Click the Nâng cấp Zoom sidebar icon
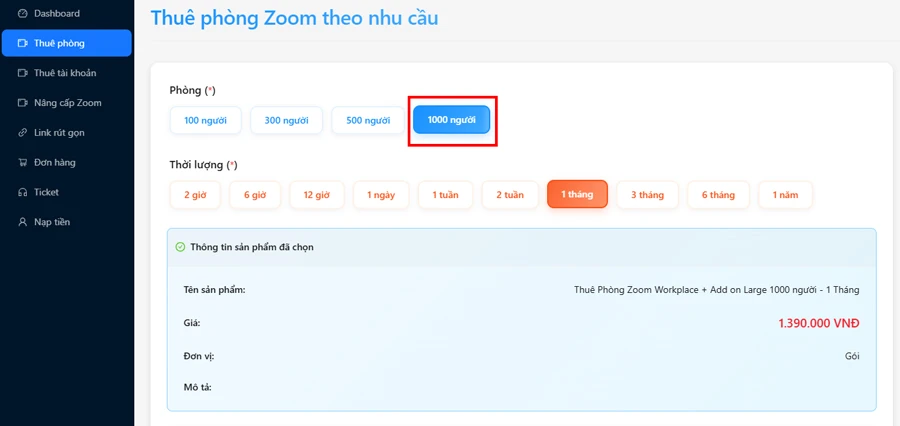900x426 pixels. pyautogui.click(x=22, y=103)
